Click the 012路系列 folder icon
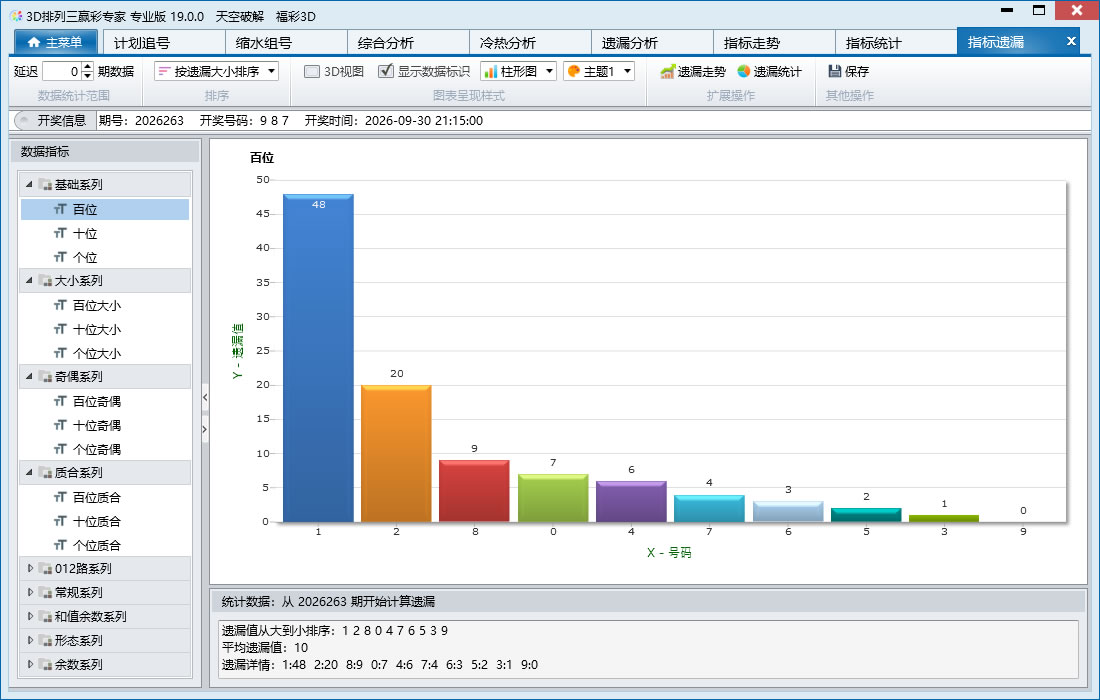 tap(46, 569)
